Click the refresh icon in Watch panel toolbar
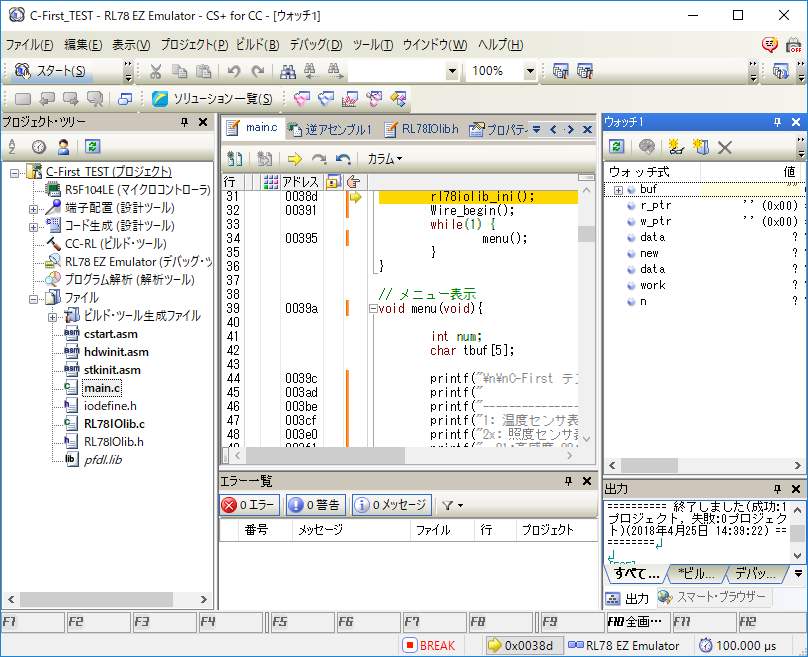The width and height of the screenshot is (808, 657). coord(618,147)
